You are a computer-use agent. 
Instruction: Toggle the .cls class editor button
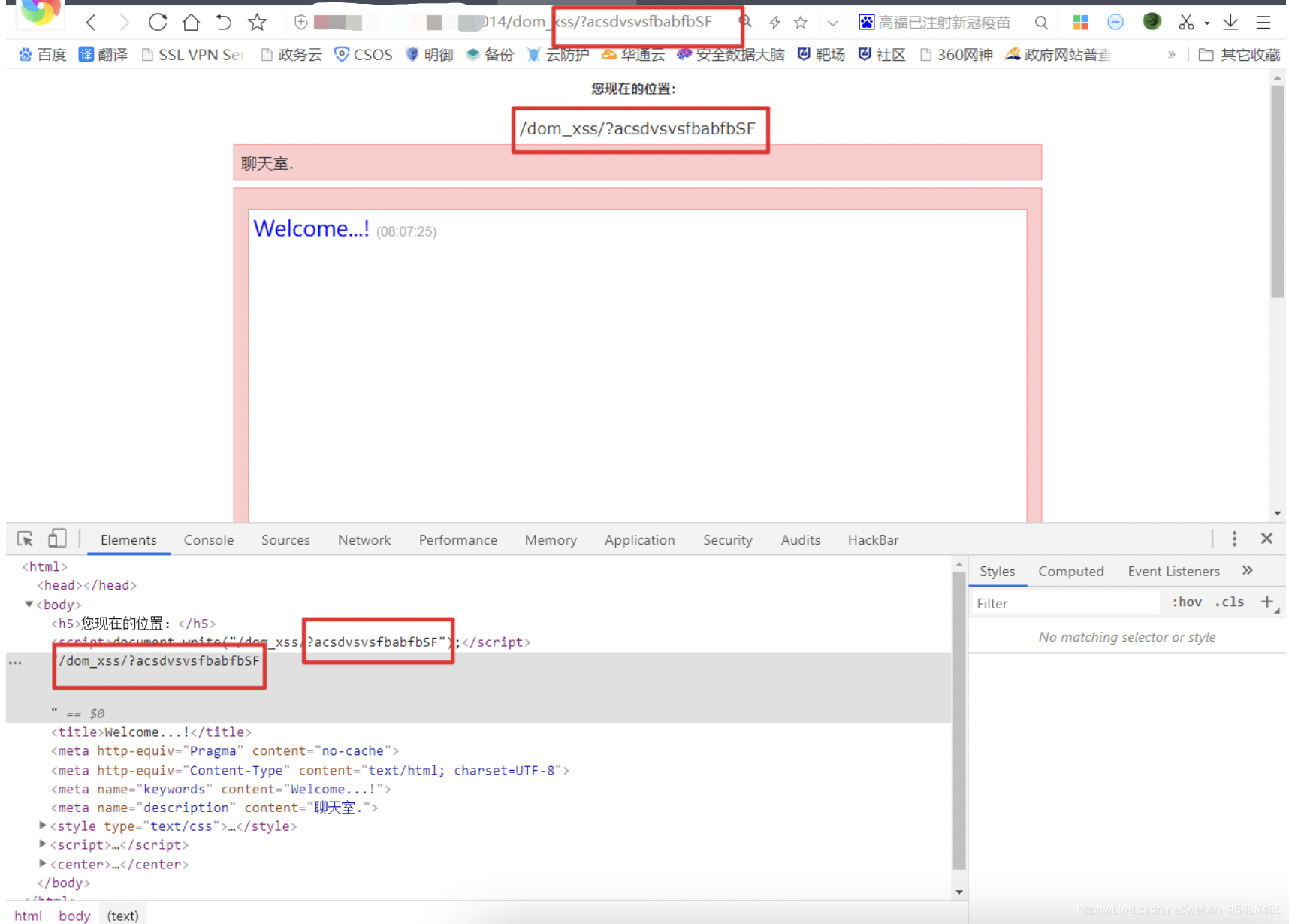click(1230, 602)
